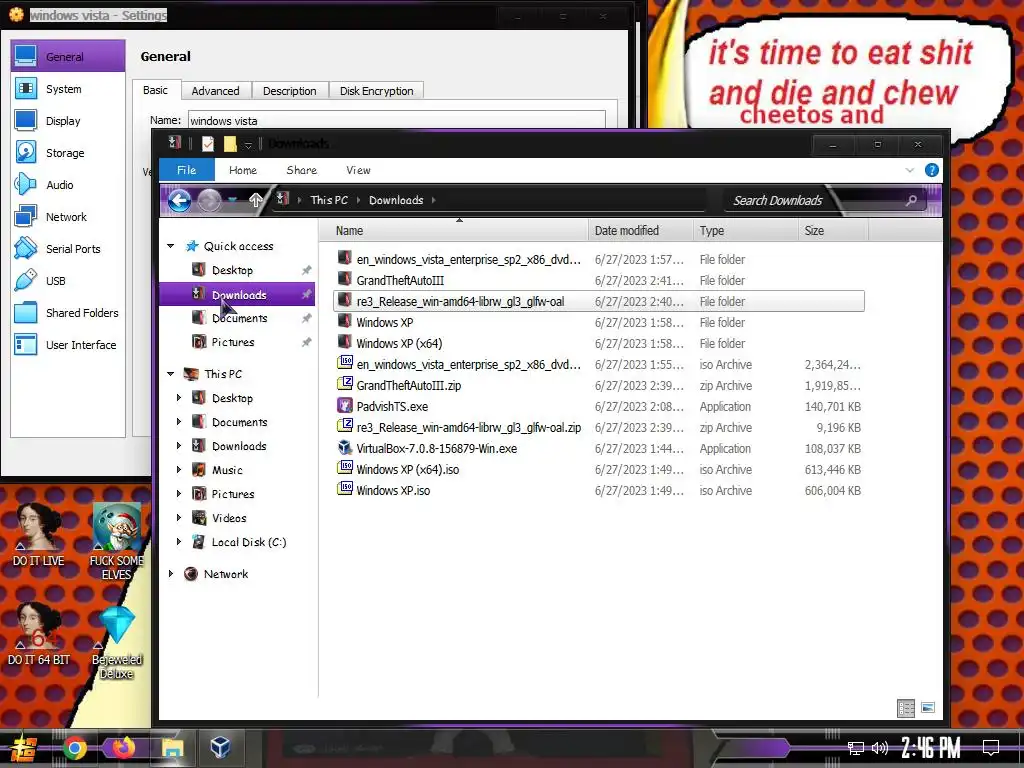Open Display settings category
The image size is (1024, 768).
click(68, 121)
